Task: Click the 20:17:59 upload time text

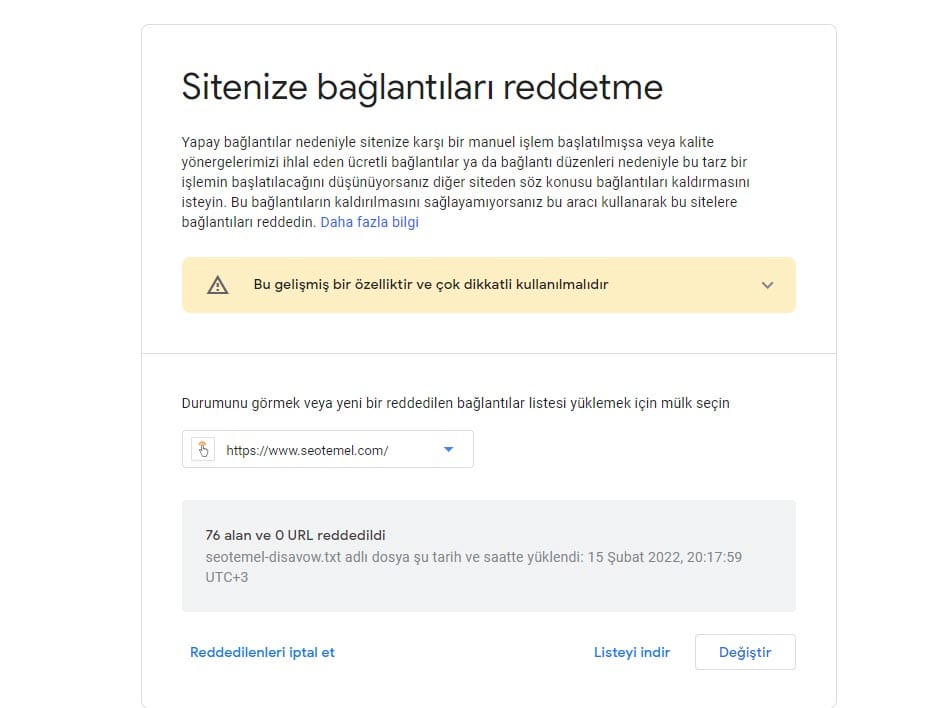Action: coord(714,557)
